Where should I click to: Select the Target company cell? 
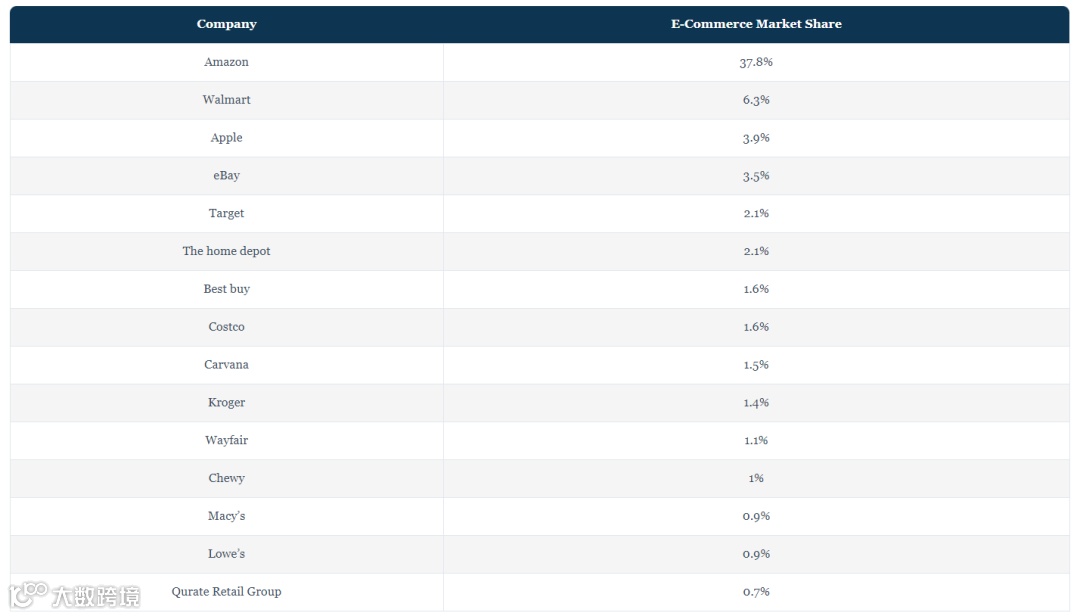click(226, 214)
